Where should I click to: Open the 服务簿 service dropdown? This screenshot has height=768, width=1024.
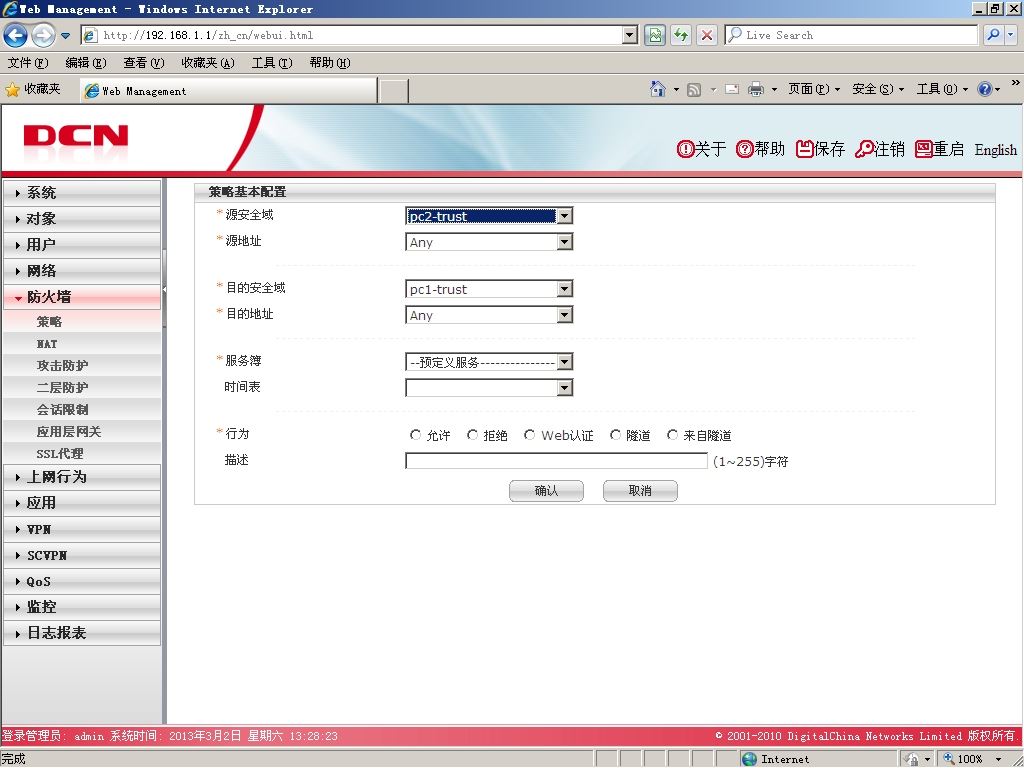point(489,362)
